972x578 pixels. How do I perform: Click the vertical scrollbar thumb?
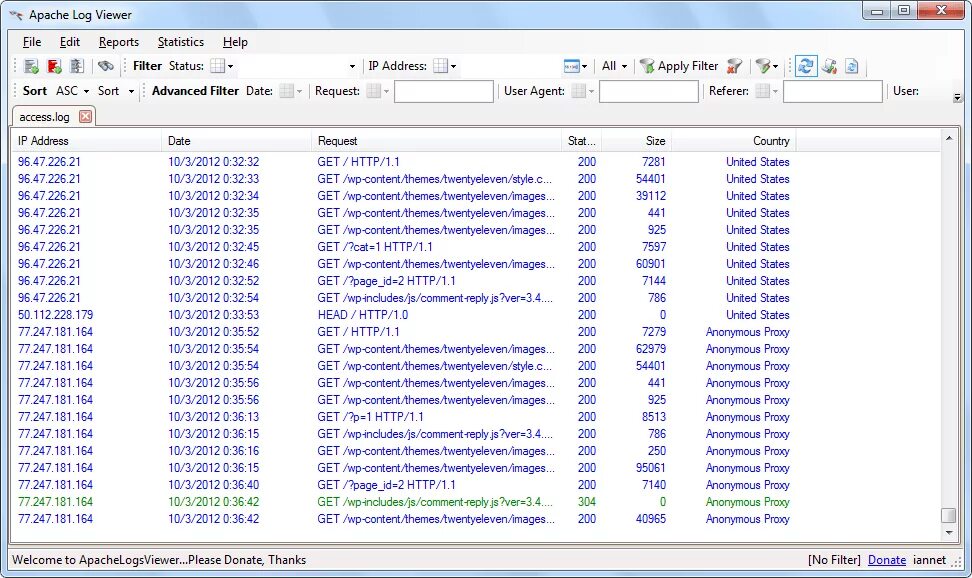point(948,515)
